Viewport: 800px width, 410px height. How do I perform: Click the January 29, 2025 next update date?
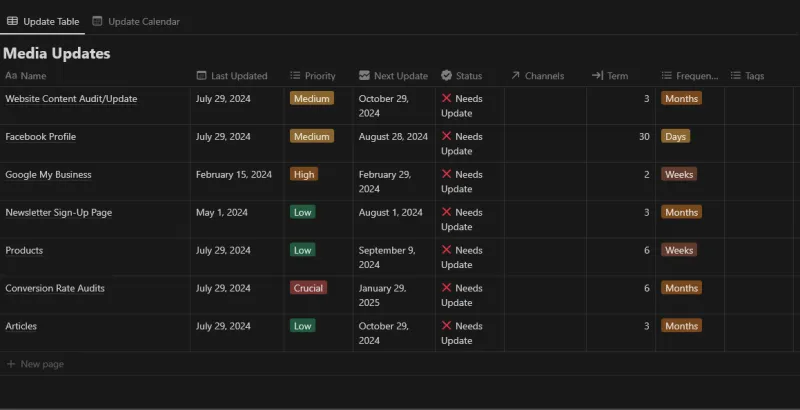click(x=382, y=295)
